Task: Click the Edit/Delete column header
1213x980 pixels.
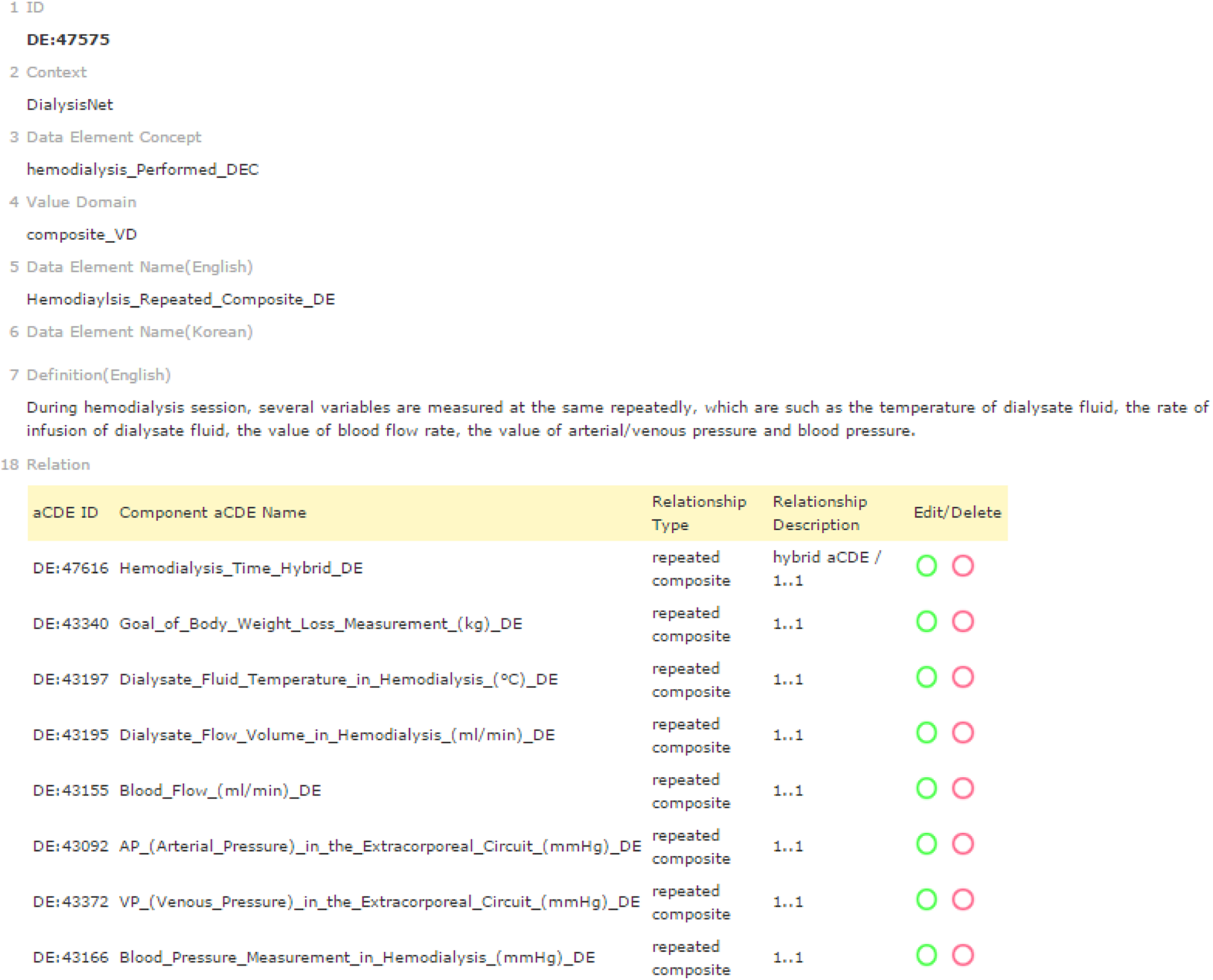Action: (x=957, y=512)
